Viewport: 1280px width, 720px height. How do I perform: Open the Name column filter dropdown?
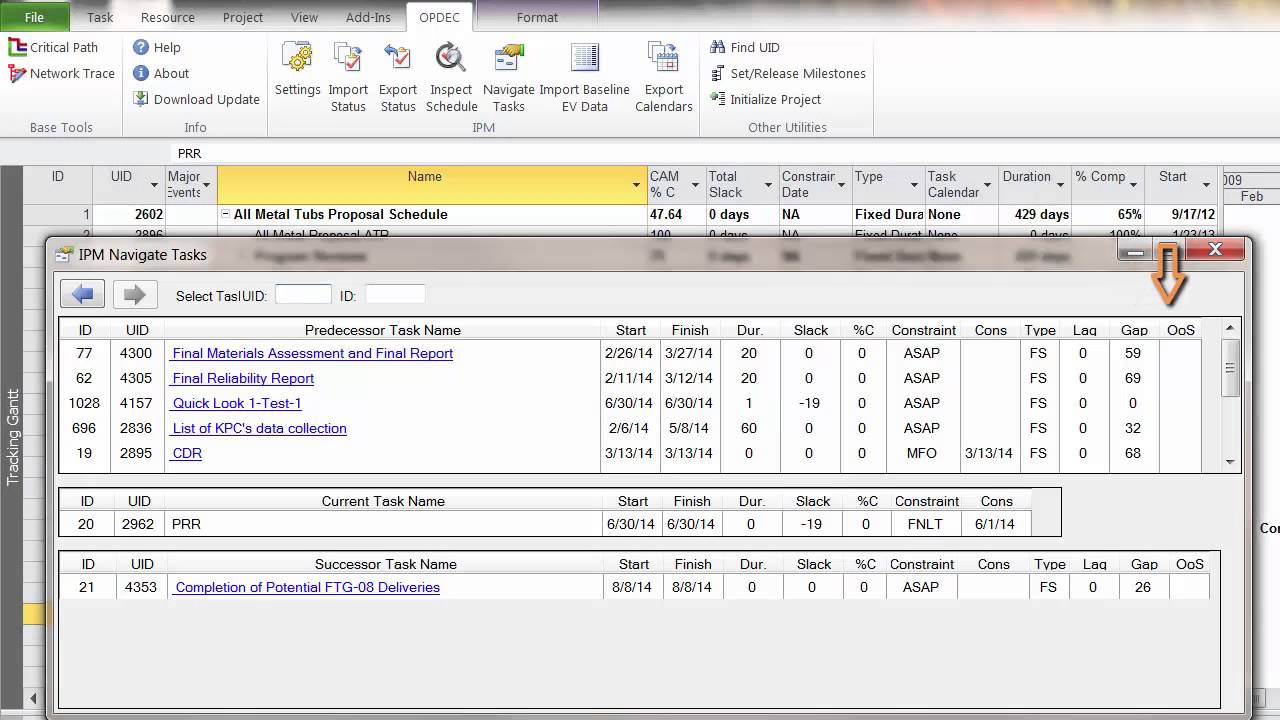pyautogui.click(x=637, y=185)
